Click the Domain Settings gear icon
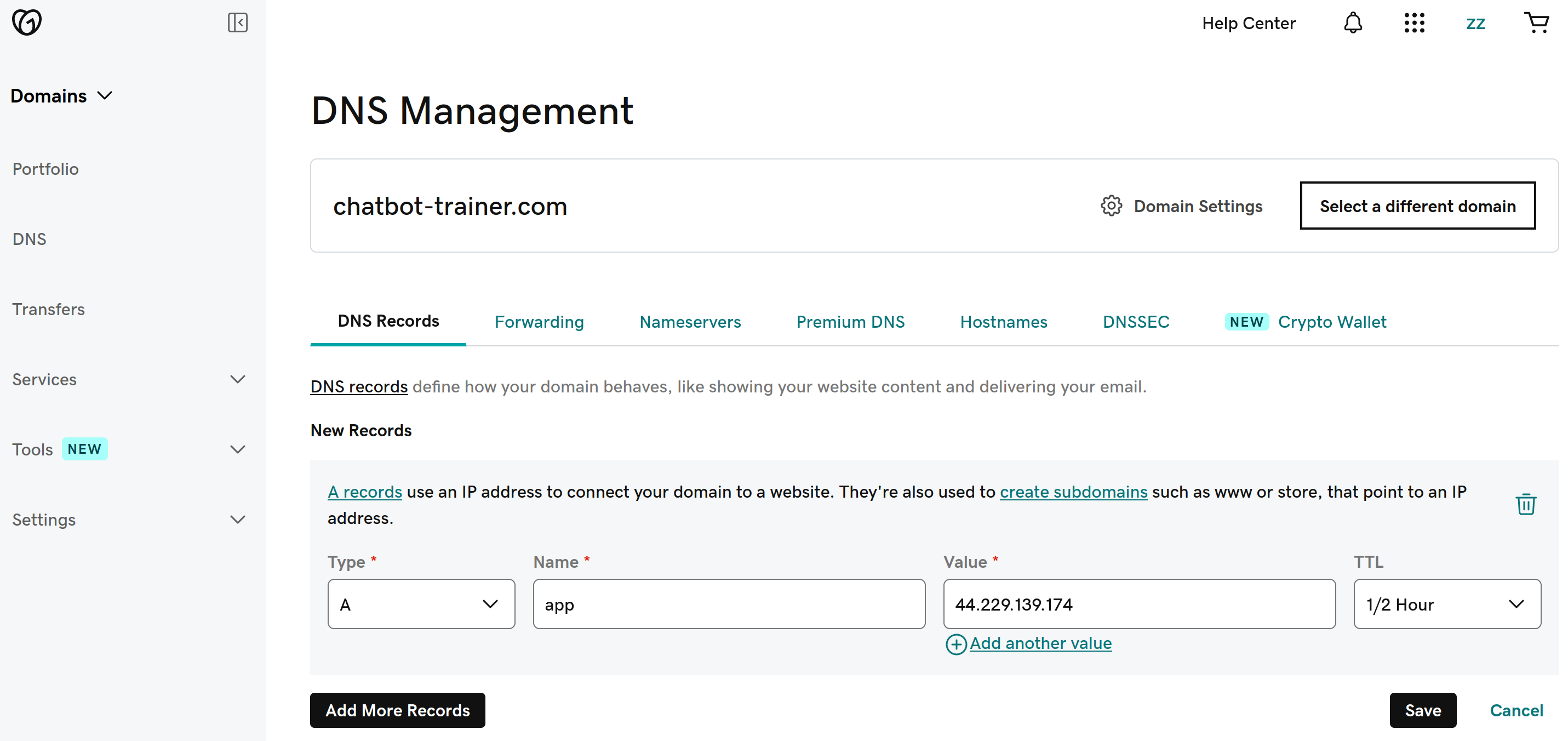The height and width of the screenshot is (741, 1568). click(1111, 206)
